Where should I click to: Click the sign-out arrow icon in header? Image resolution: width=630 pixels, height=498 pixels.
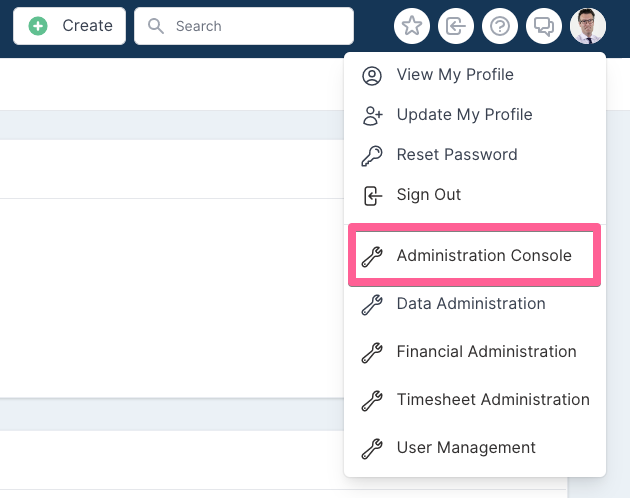click(x=456, y=27)
